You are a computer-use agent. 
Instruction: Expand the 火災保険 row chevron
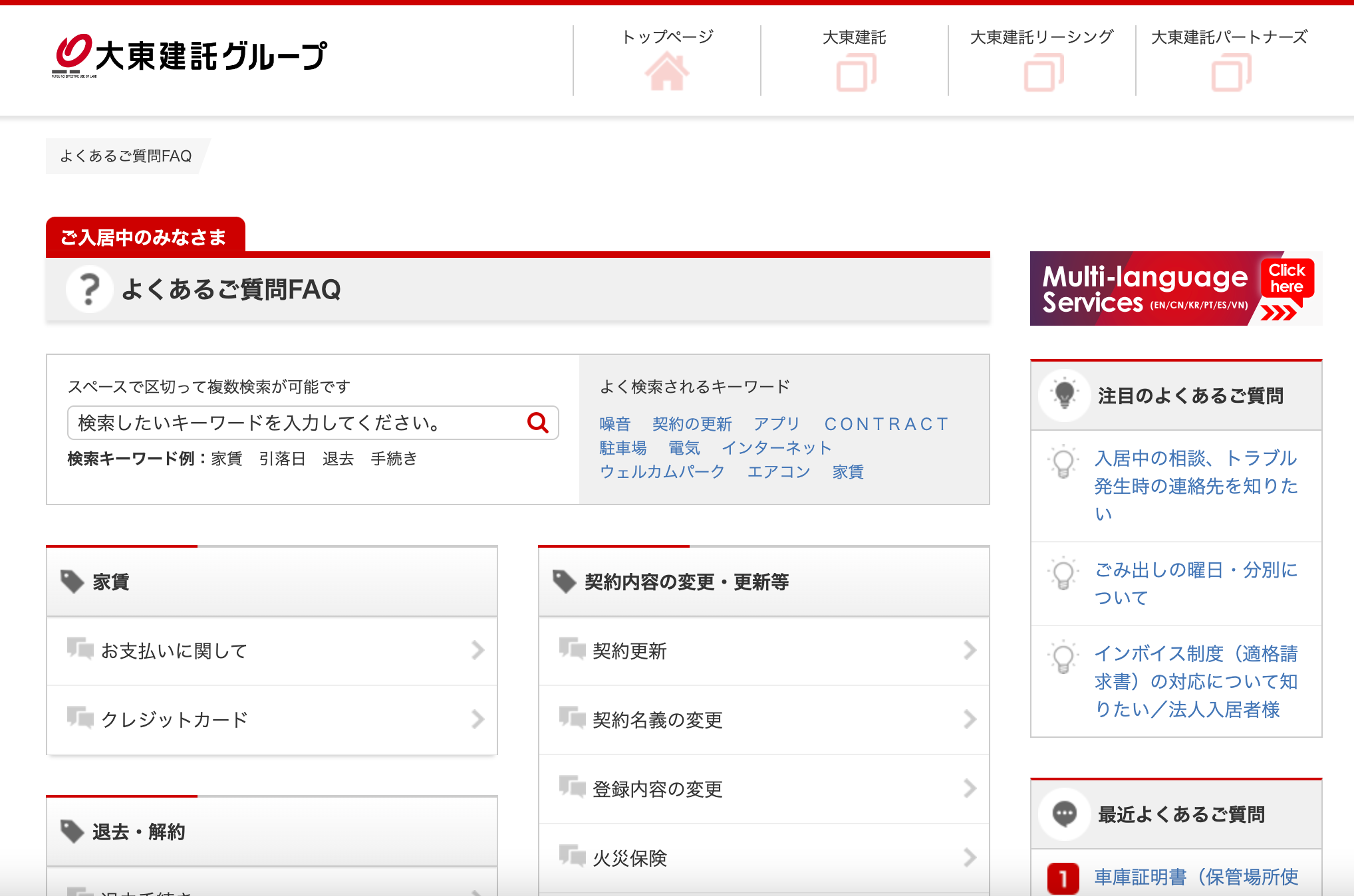pos(970,857)
